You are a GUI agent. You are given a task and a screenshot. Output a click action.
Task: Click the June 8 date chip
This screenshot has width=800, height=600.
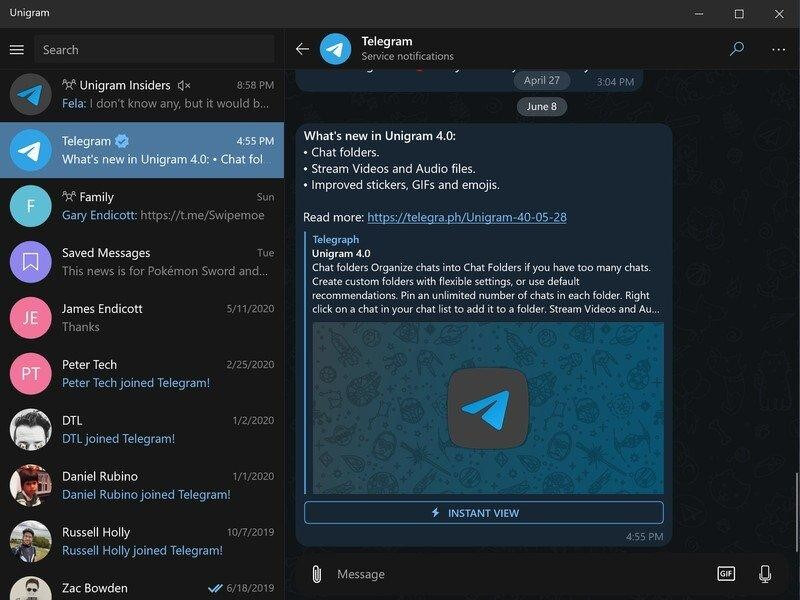pyautogui.click(x=541, y=106)
